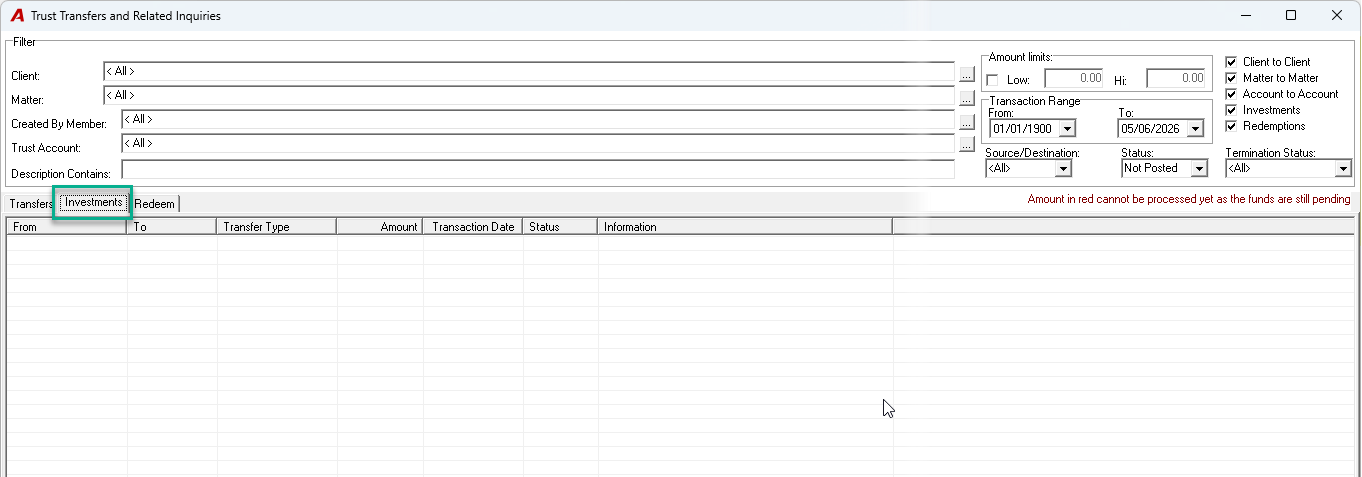Uncheck Account to Account checkbox
Viewport: 1362px width, 477px height.
1231,94
